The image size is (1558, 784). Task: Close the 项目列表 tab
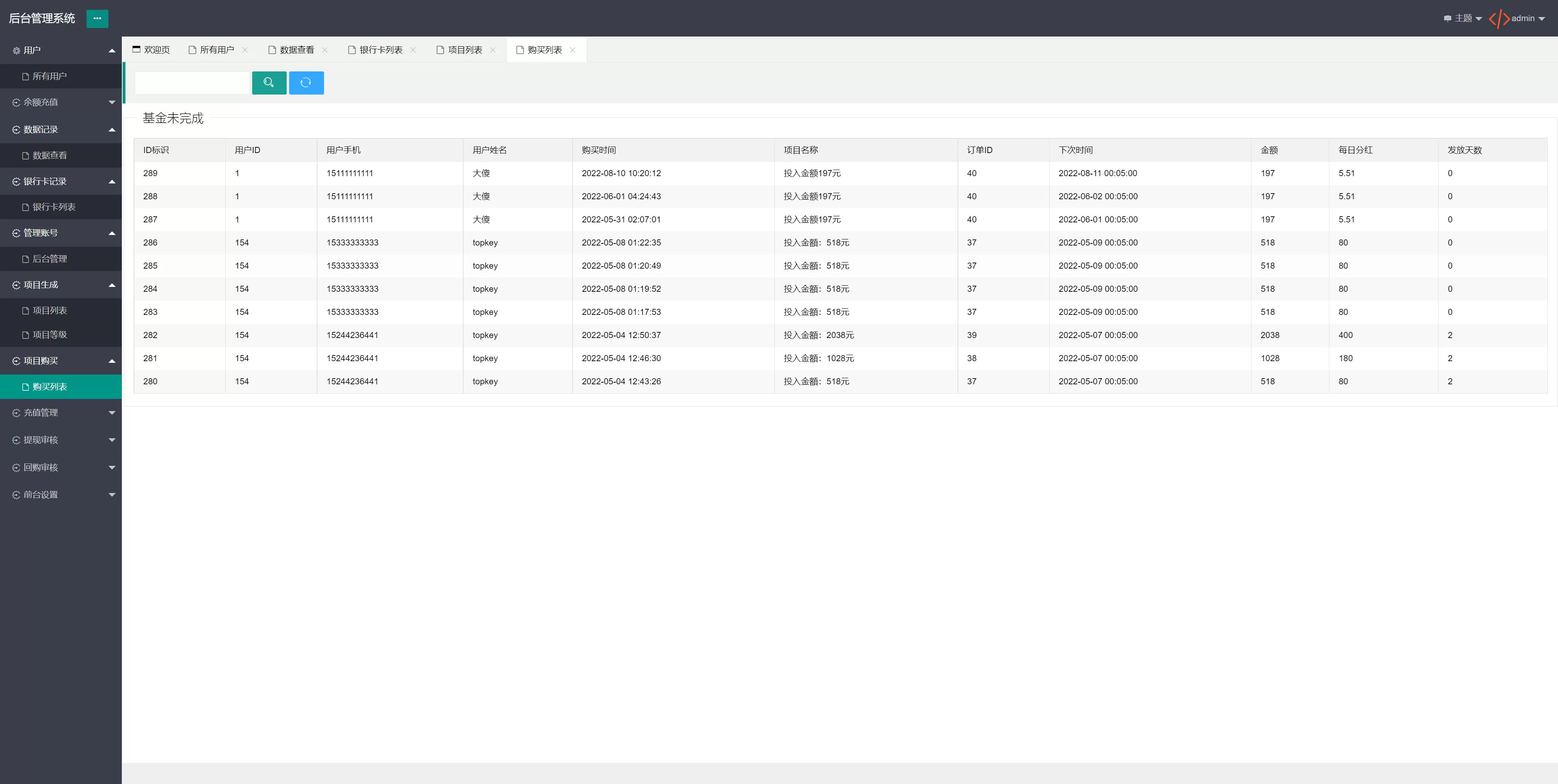(493, 50)
